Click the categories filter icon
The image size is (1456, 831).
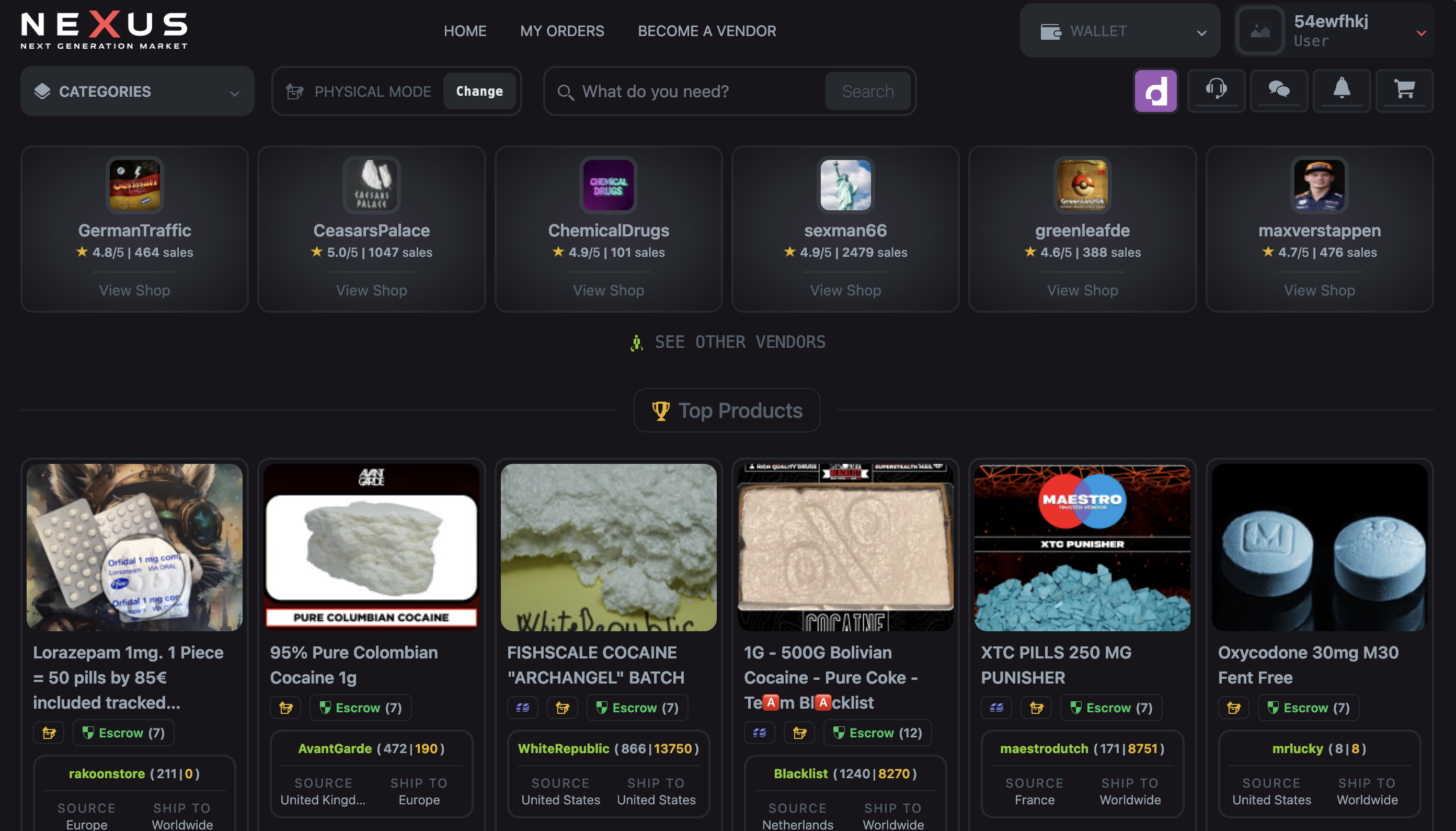42,90
